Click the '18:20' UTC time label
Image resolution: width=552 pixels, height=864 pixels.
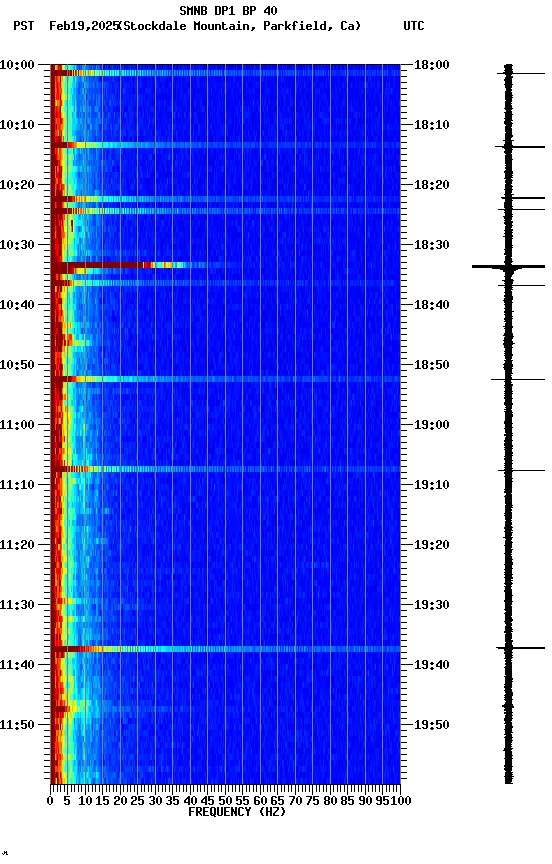(x=432, y=185)
